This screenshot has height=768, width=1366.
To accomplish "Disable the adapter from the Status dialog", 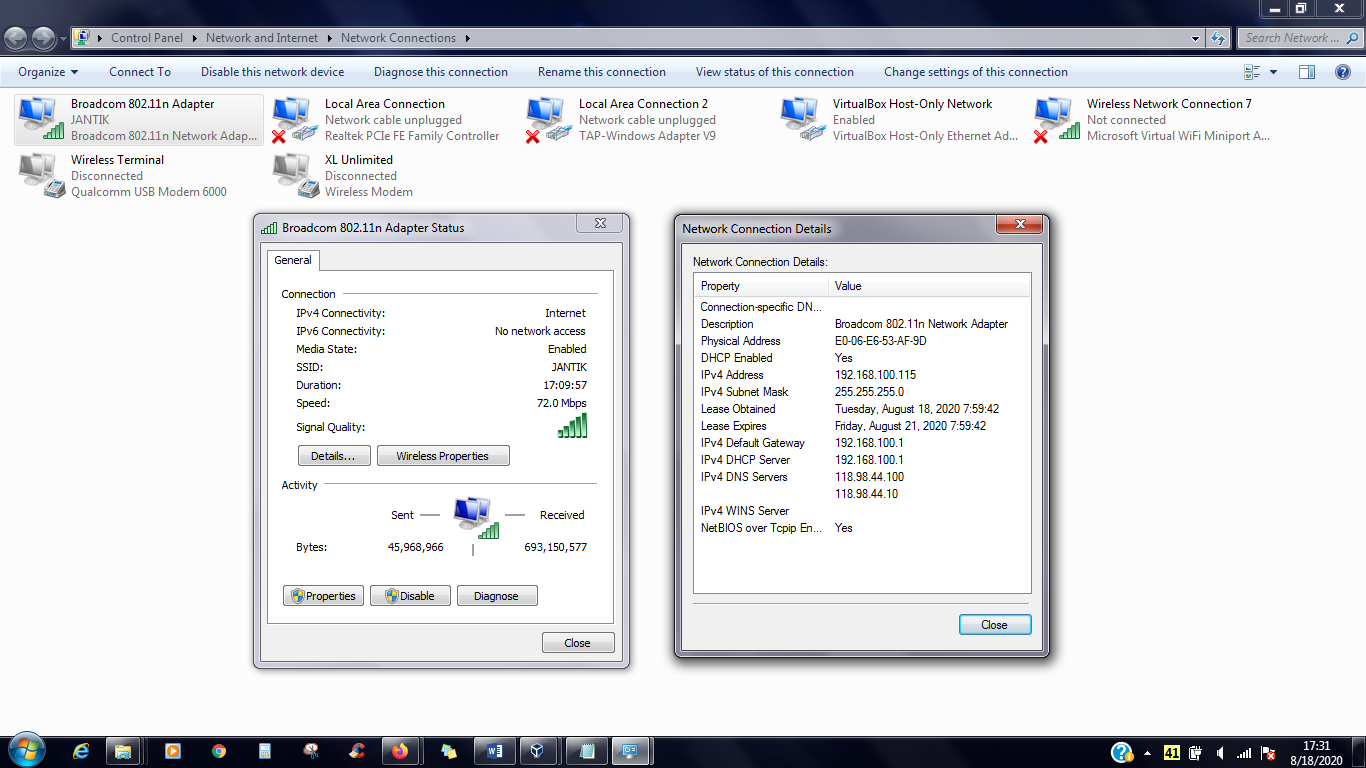I will 410,596.
